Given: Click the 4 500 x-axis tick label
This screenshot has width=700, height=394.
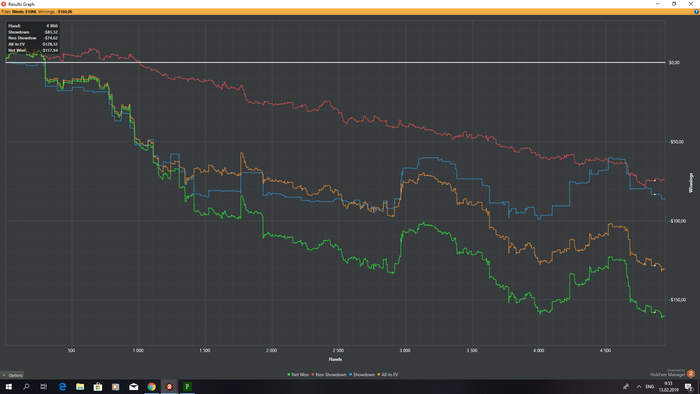Looking at the screenshot, I should tap(605, 351).
